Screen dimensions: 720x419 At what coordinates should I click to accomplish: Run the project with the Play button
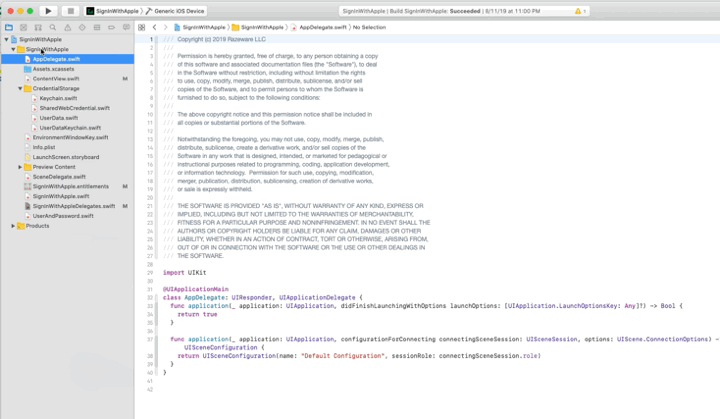(48, 11)
